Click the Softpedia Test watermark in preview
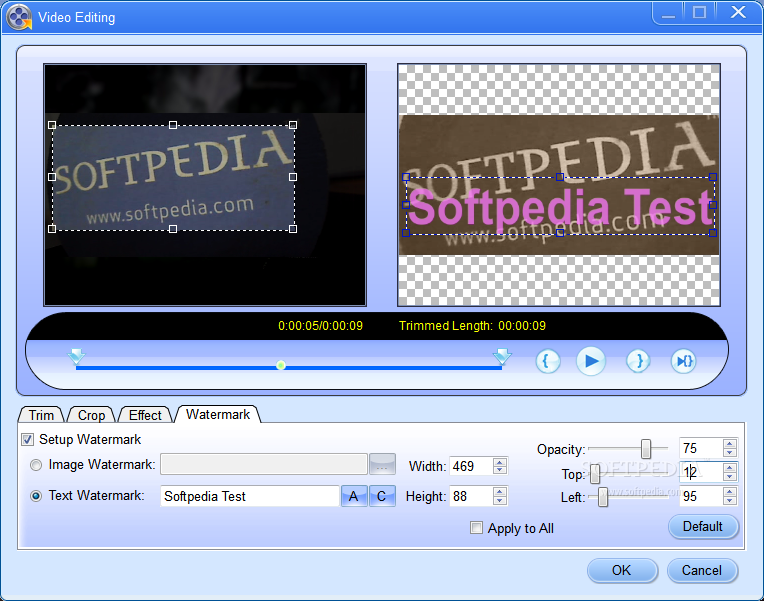 click(560, 207)
